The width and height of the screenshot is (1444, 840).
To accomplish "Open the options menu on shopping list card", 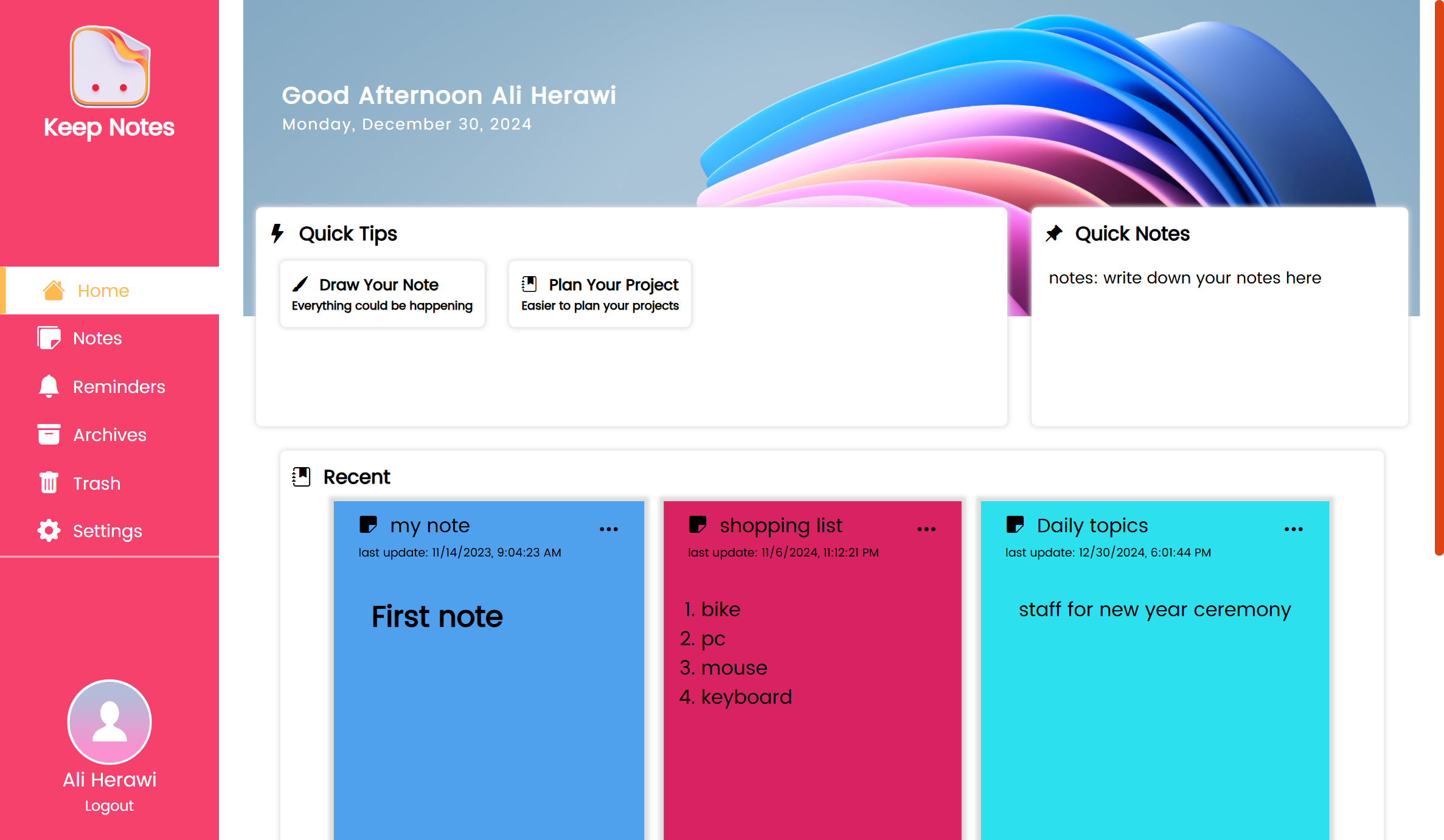I will [x=926, y=529].
